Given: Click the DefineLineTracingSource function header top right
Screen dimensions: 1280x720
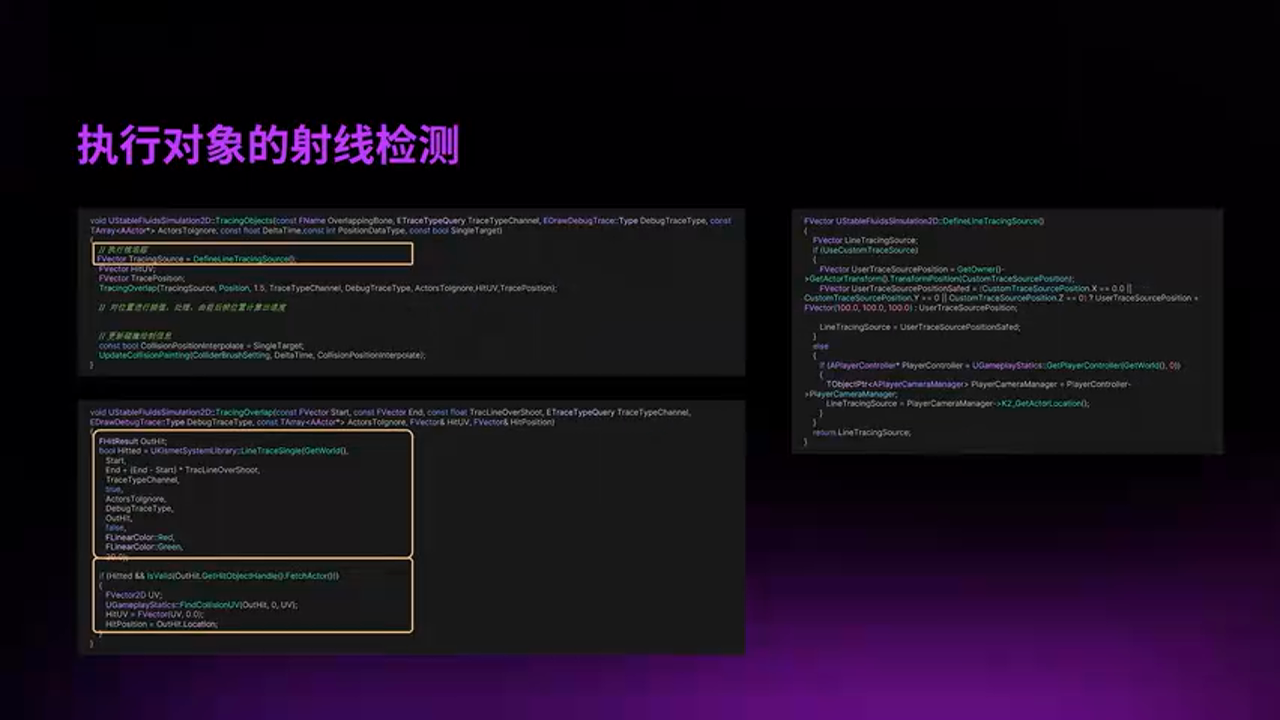Looking at the screenshot, I should [x=924, y=221].
